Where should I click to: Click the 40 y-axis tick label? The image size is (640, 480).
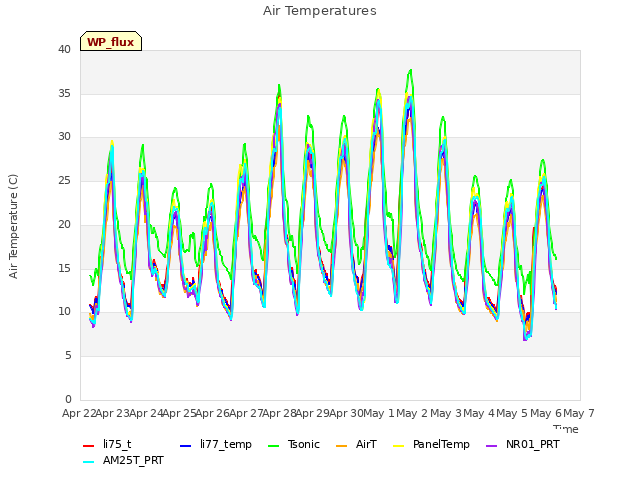click(64, 49)
